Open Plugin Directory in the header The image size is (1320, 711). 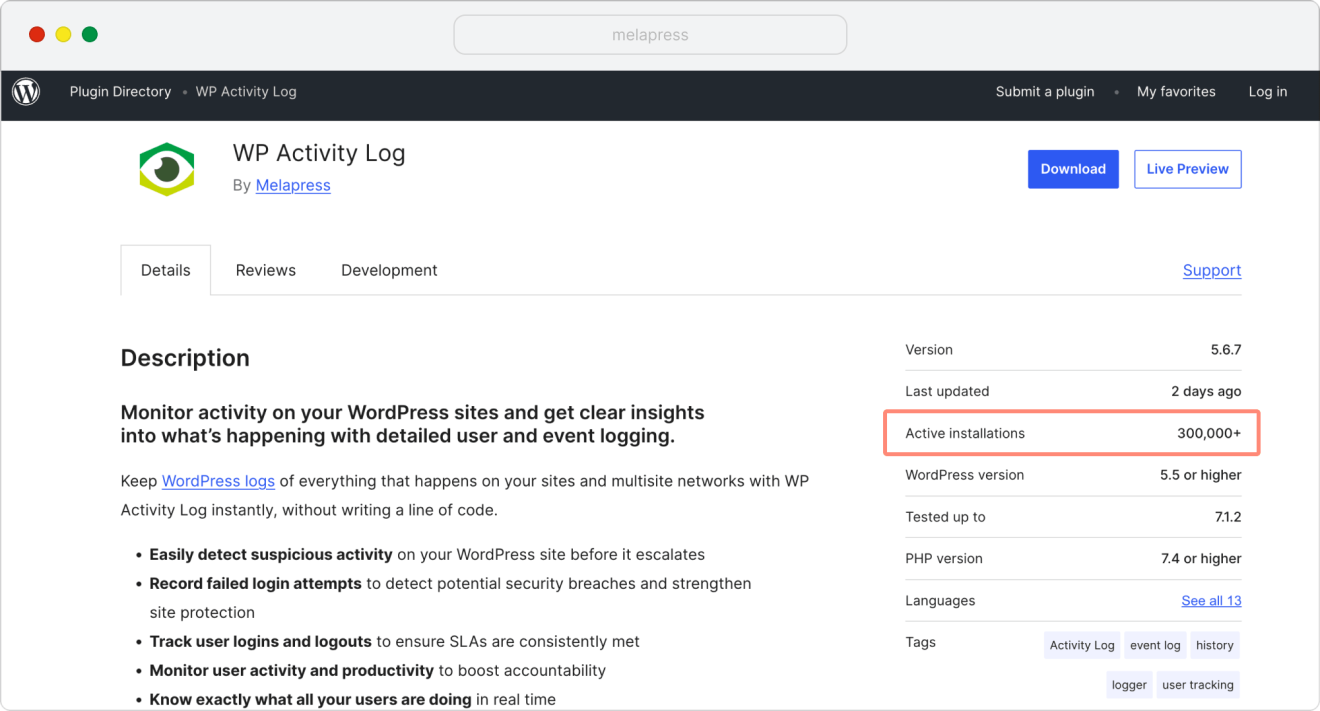pos(120,92)
